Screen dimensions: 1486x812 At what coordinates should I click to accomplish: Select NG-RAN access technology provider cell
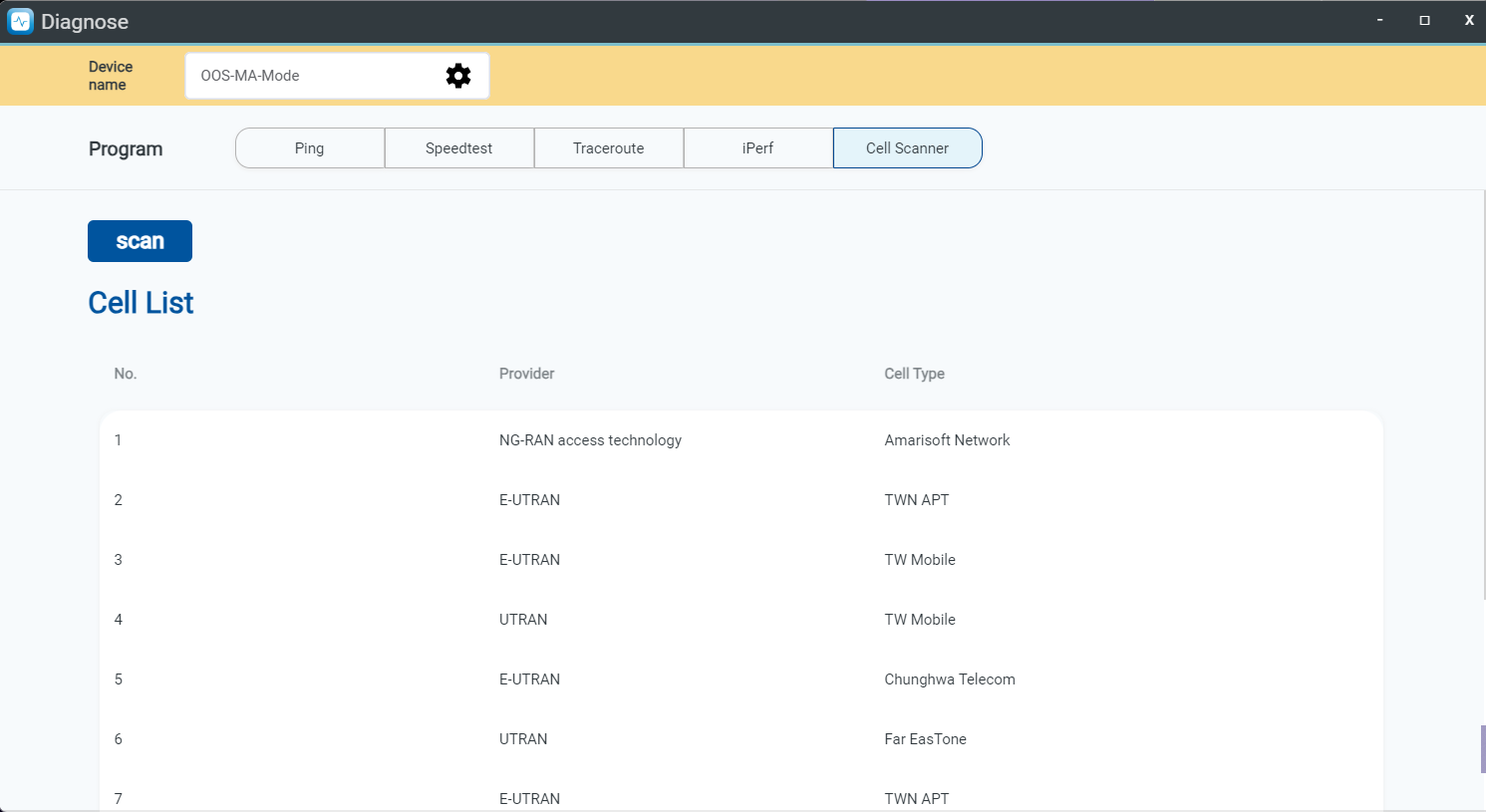coord(590,440)
